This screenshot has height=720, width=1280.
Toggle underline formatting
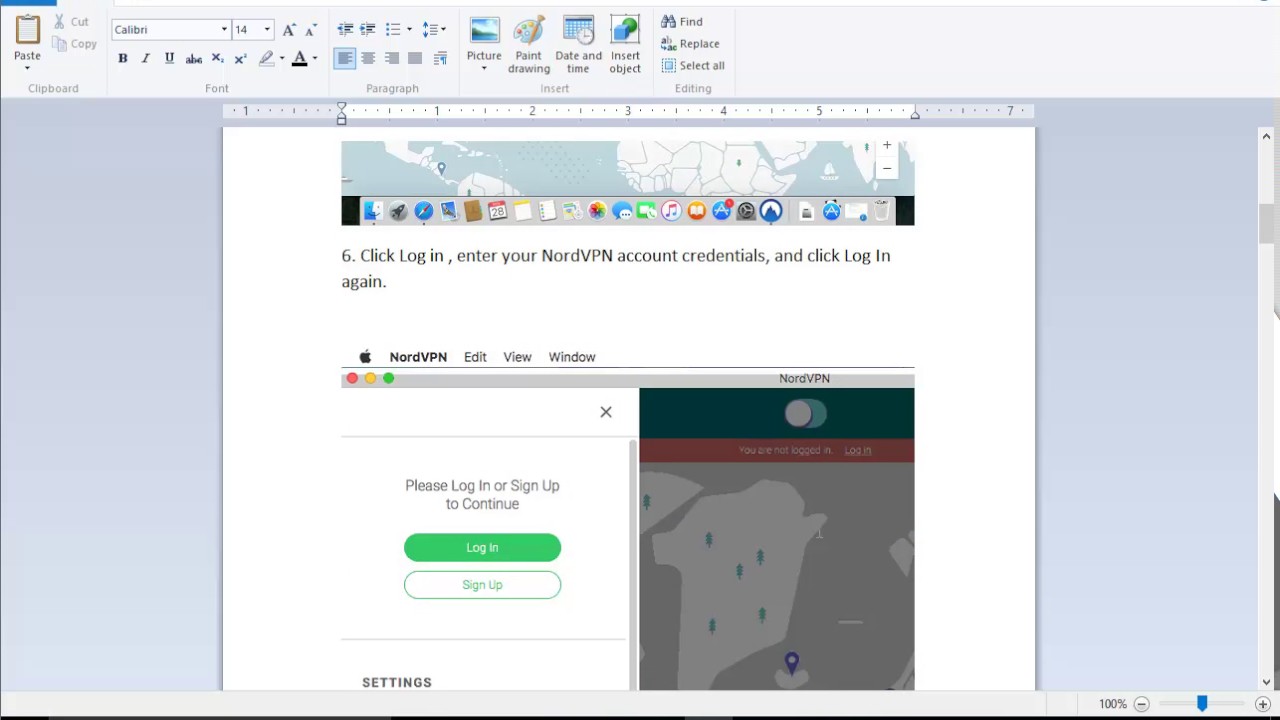click(169, 59)
